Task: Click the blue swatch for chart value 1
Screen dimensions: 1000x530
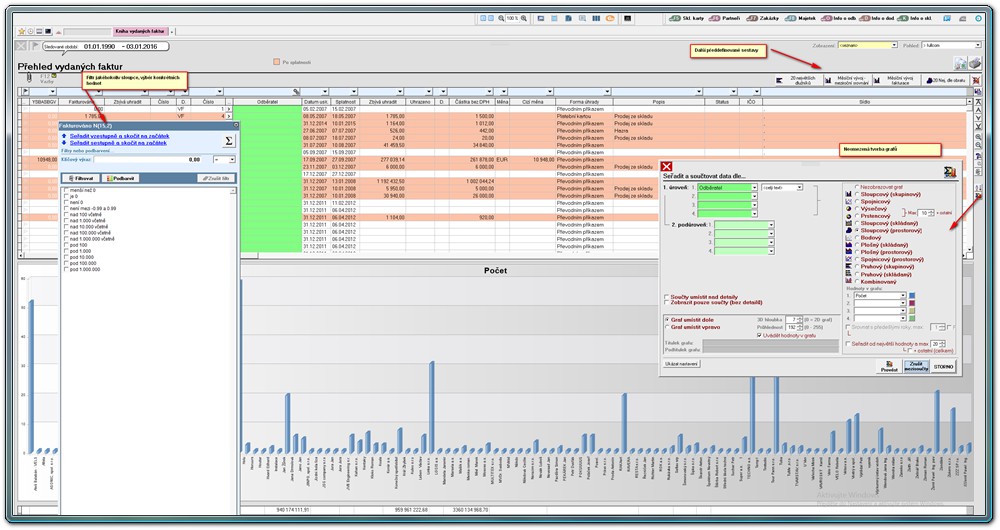Action: coord(912,296)
